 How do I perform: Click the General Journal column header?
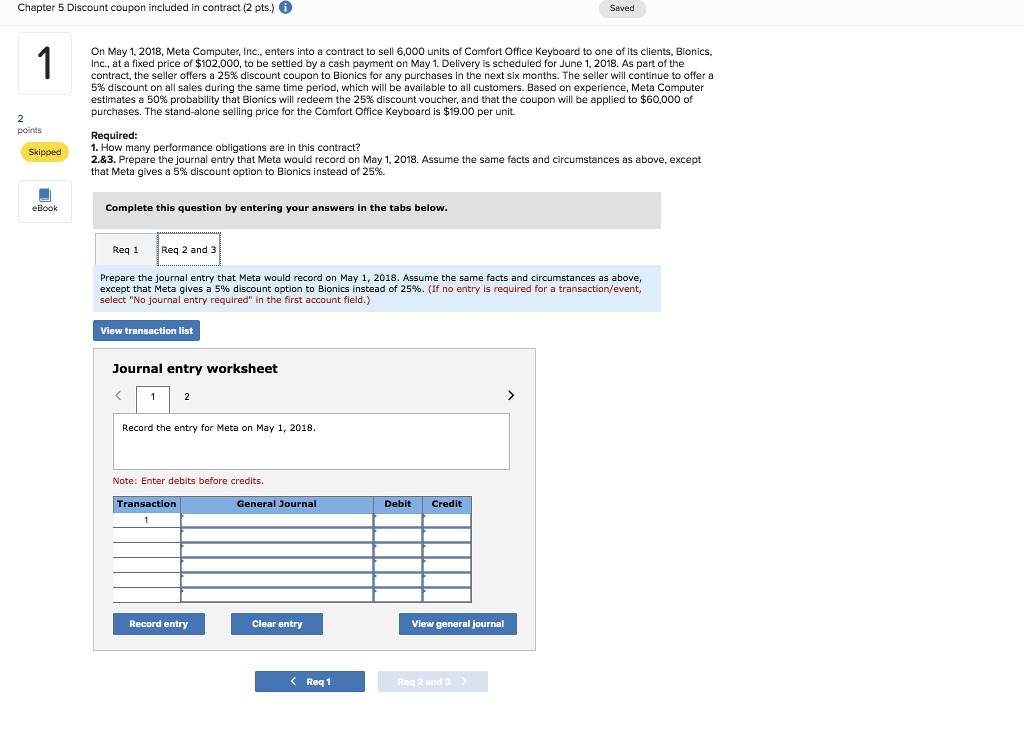277,504
